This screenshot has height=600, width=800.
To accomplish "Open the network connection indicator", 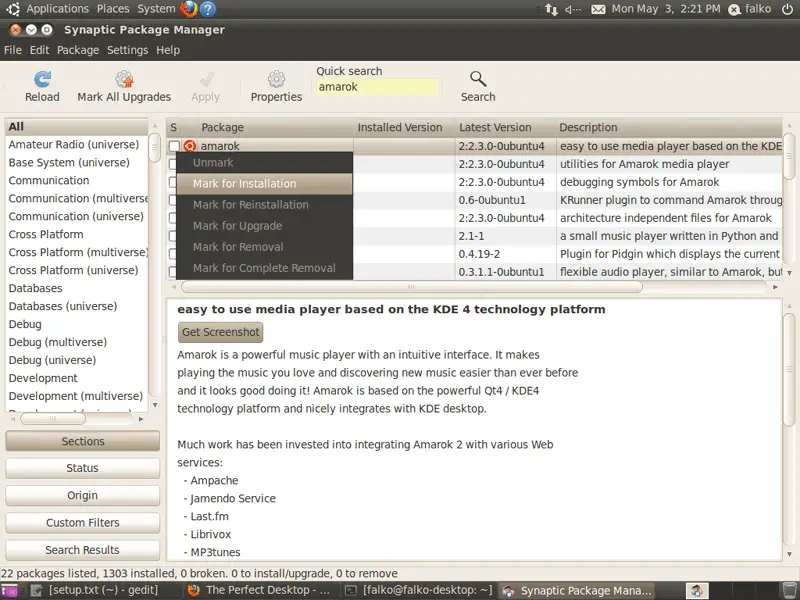I will pyautogui.click(x=551, y=9).
